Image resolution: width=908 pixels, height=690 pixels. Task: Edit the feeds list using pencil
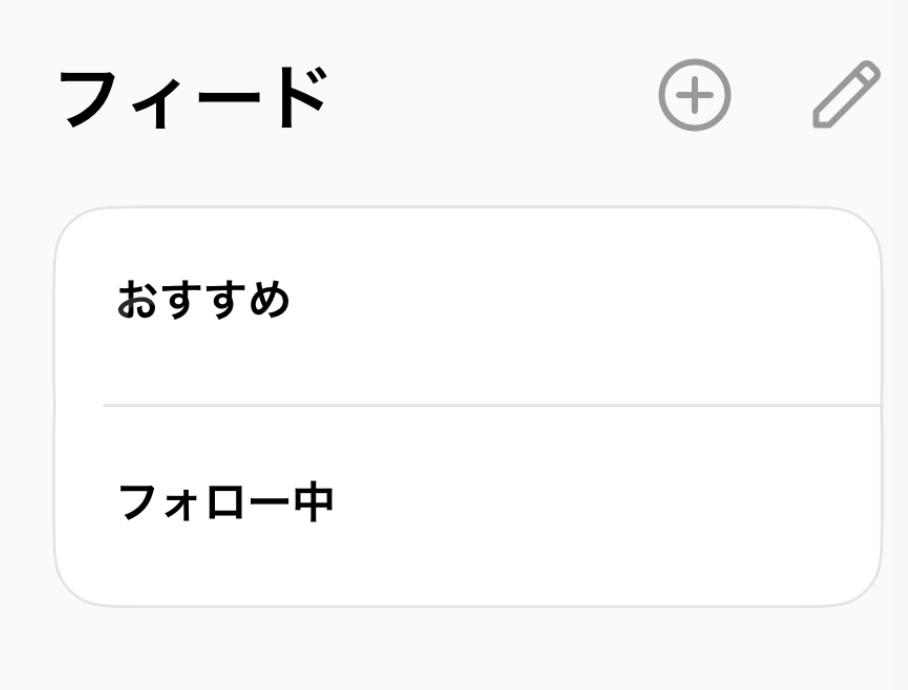846,95
